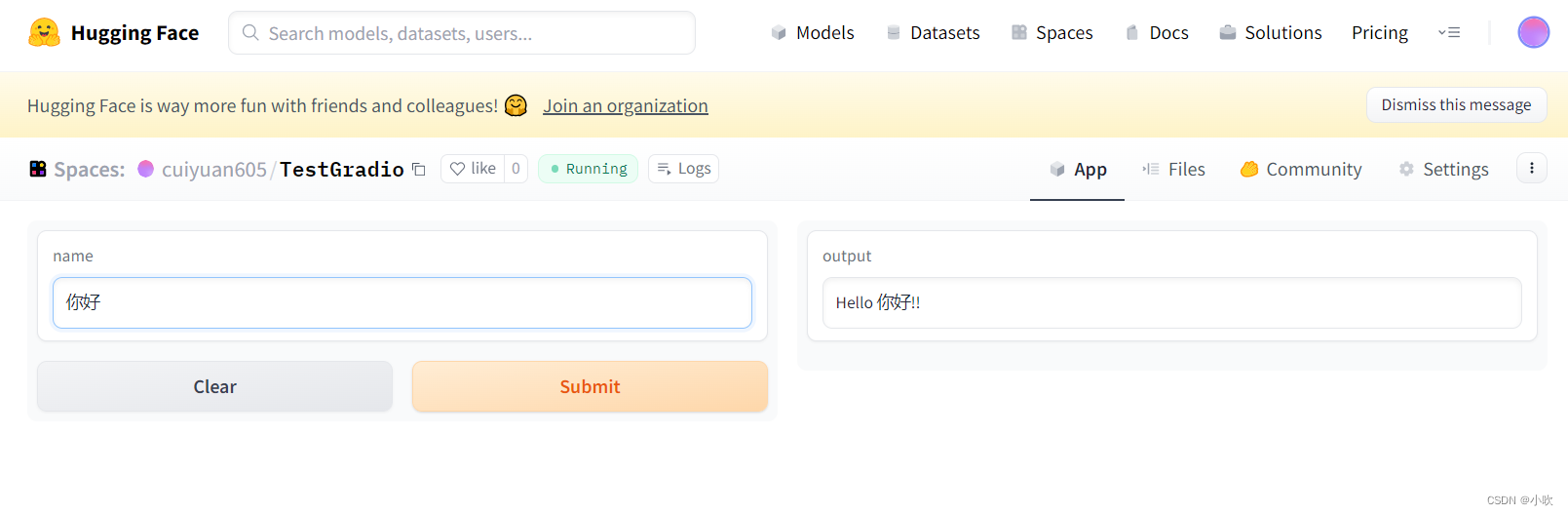Click the Spaces grid icon beside Spaces label
This screenshot has height=515, width=1568.
click(38, 169)
